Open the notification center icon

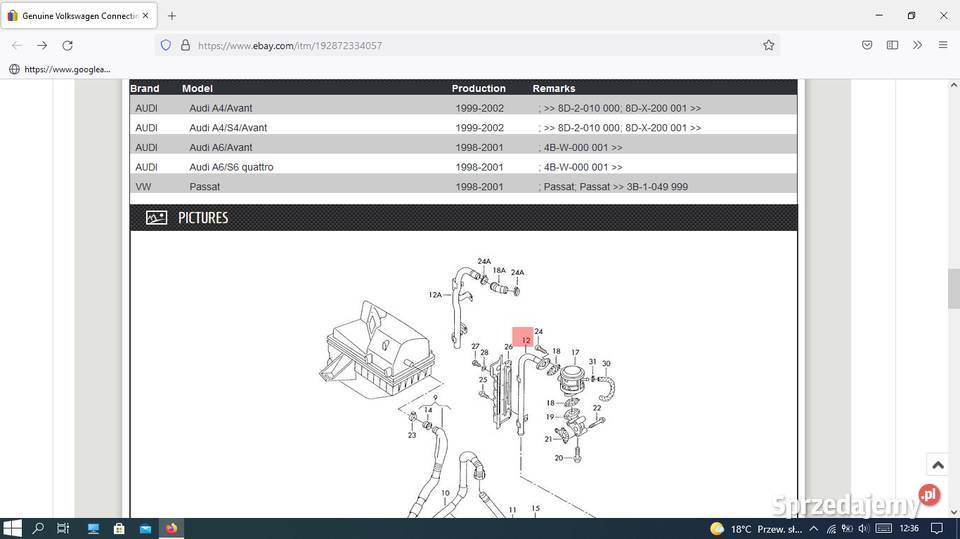[x=937, y=529]
